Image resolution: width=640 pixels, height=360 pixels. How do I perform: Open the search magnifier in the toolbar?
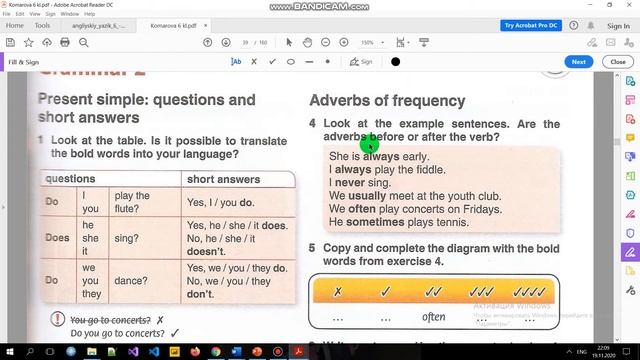(84, 42)
